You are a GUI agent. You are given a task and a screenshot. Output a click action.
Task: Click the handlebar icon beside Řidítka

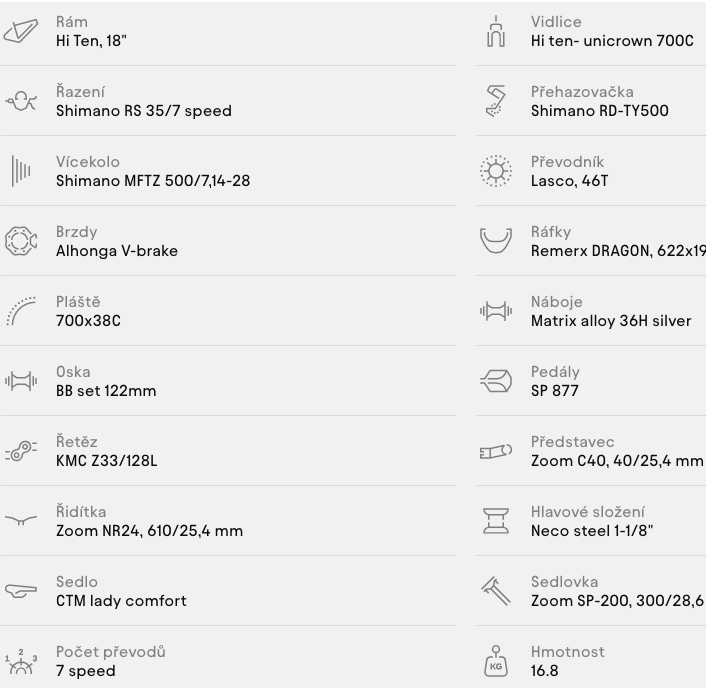[21, 521]
